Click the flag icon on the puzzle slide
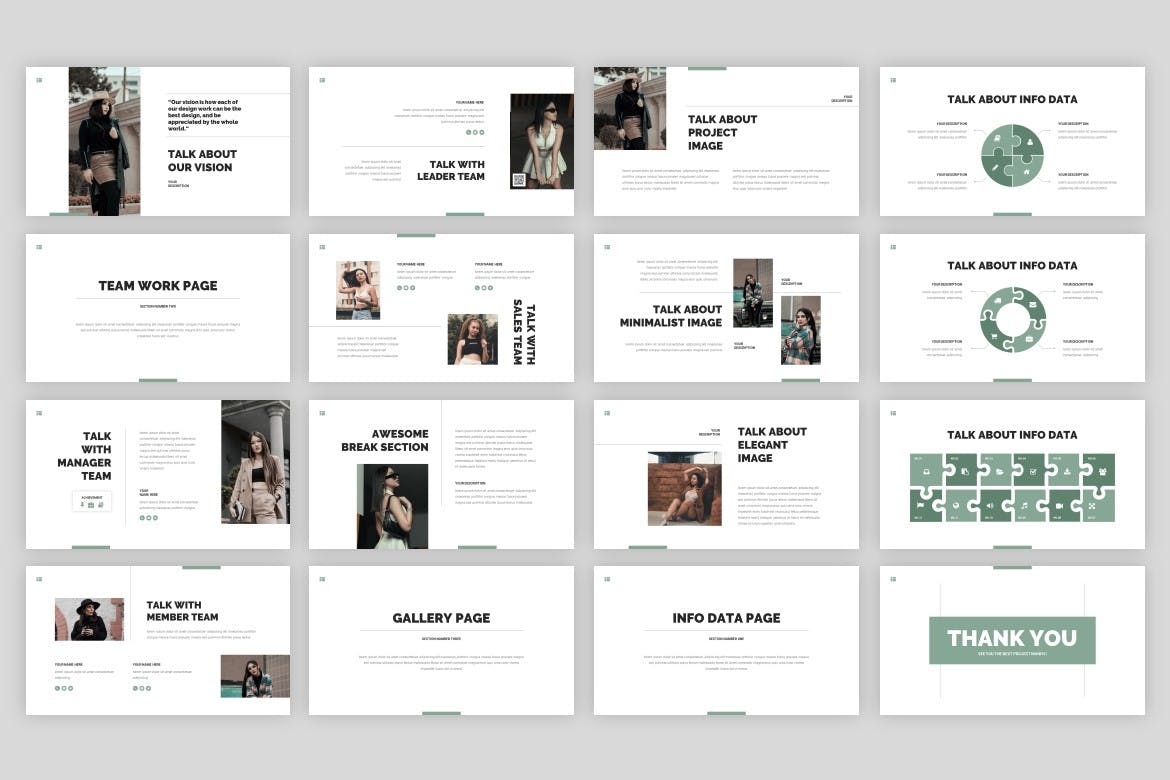The height and width of the screenshot is (780, 1170). click(x=921, y=505)
